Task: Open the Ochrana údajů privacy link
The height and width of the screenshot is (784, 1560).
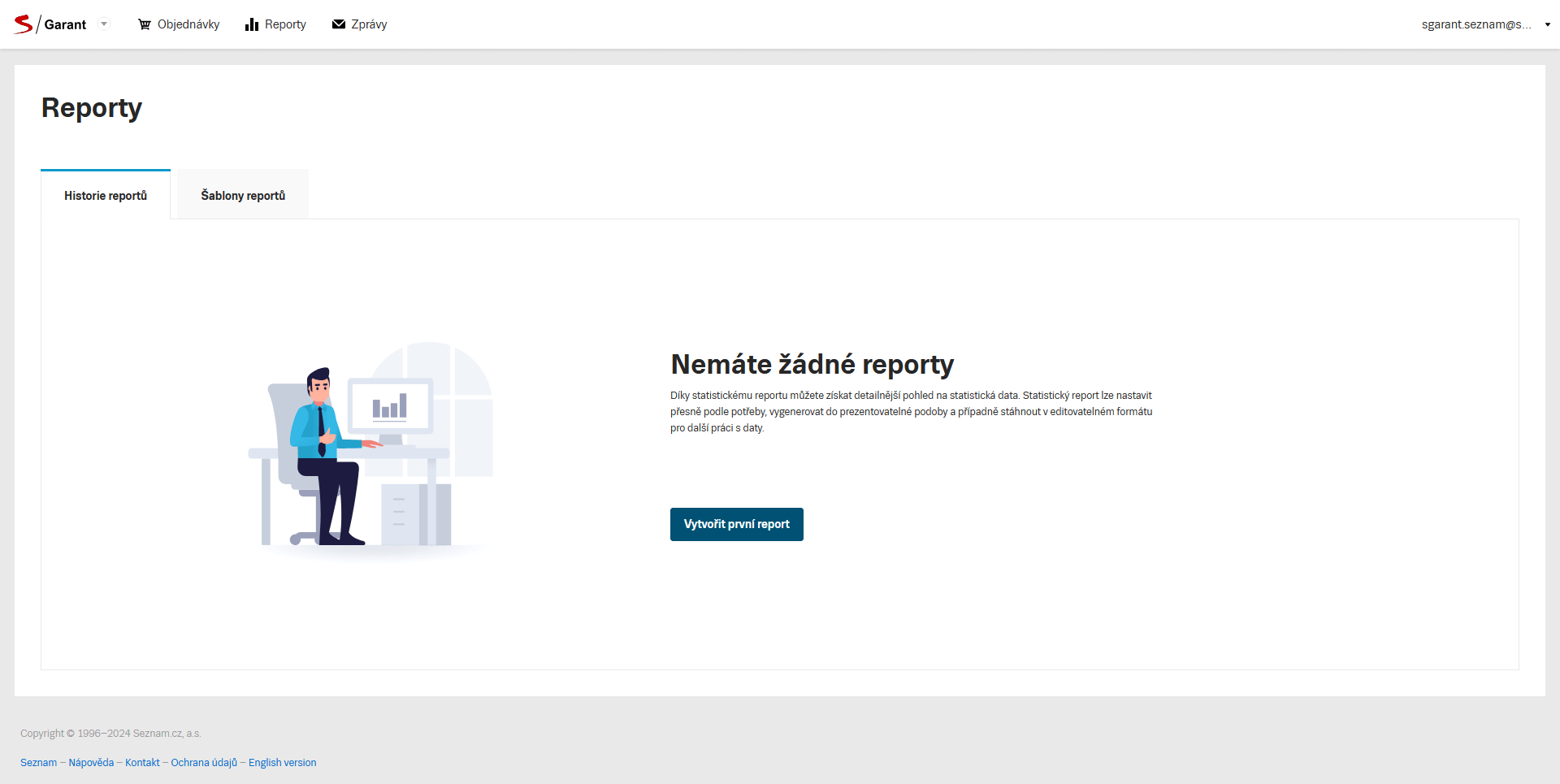Action: point(204,763)
